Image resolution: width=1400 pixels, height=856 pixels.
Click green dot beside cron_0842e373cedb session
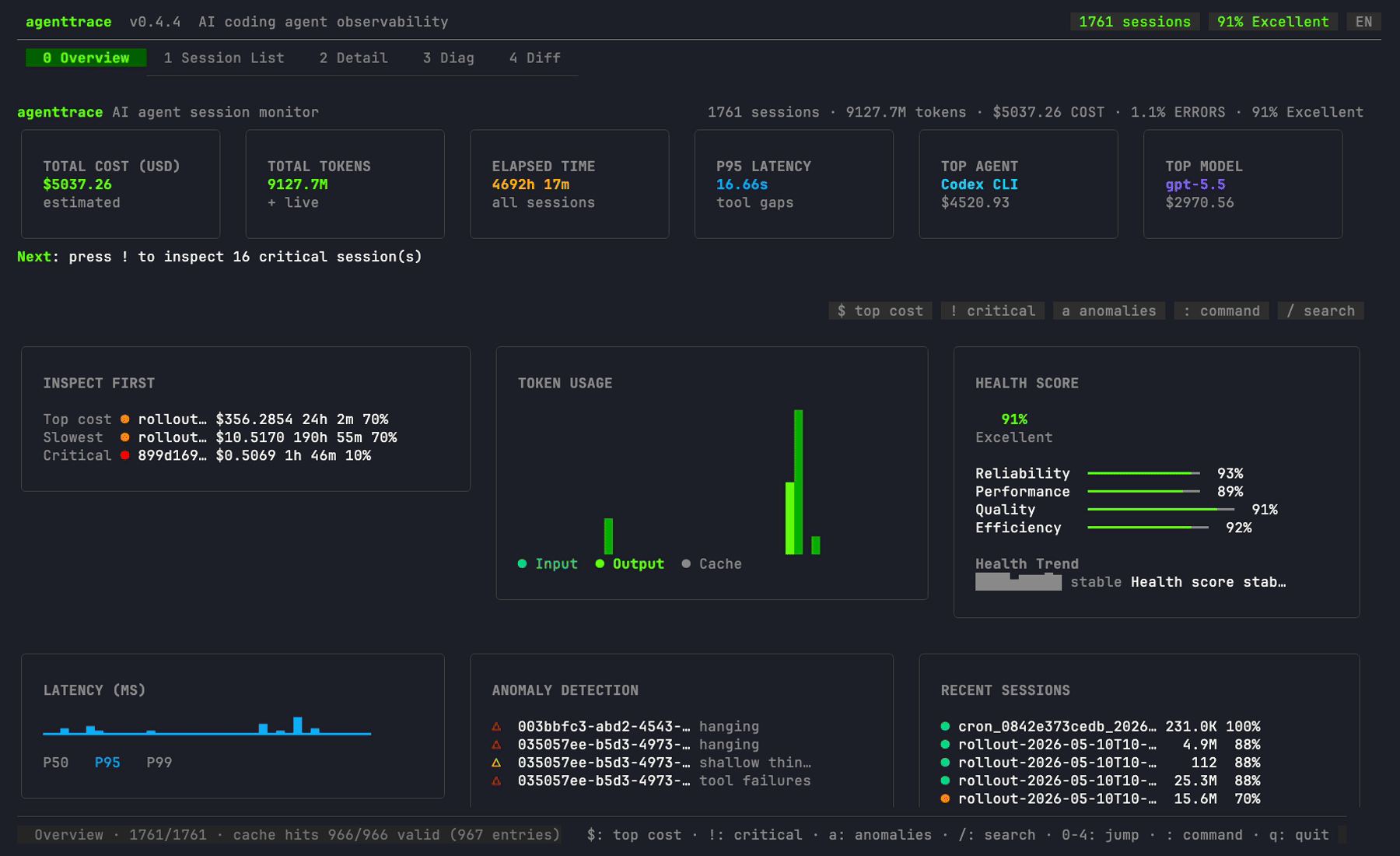(x=945, y=726)
